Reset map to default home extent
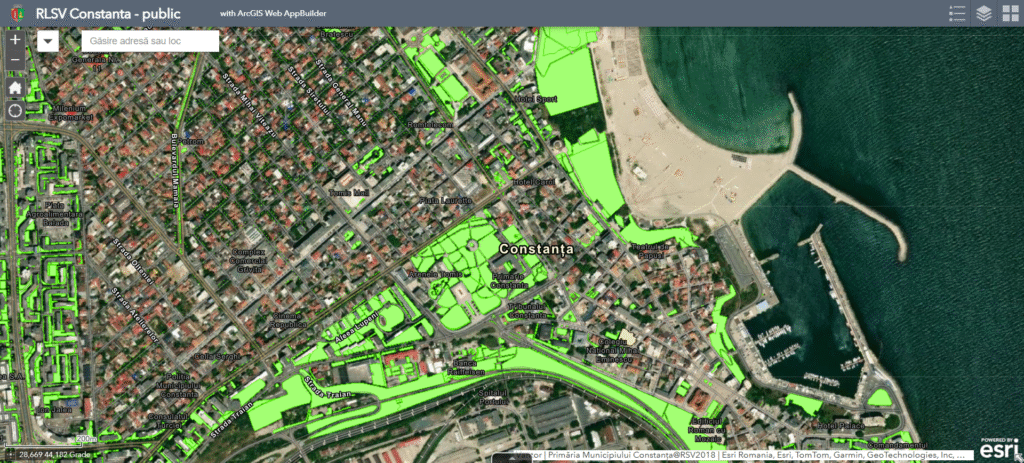This screenshot has height=463, width=1024. tap(15, 87)
